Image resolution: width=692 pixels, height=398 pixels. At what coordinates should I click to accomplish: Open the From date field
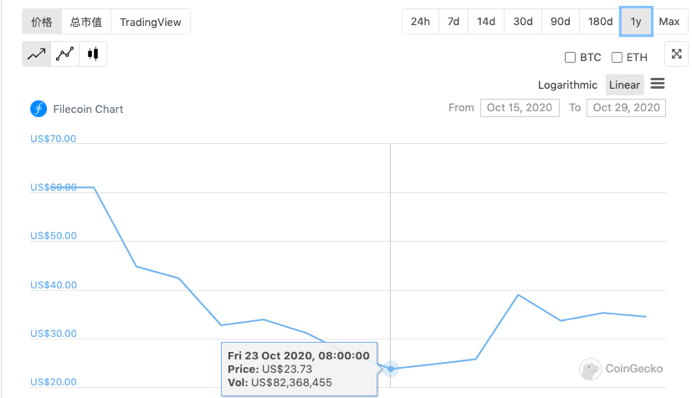519,108
